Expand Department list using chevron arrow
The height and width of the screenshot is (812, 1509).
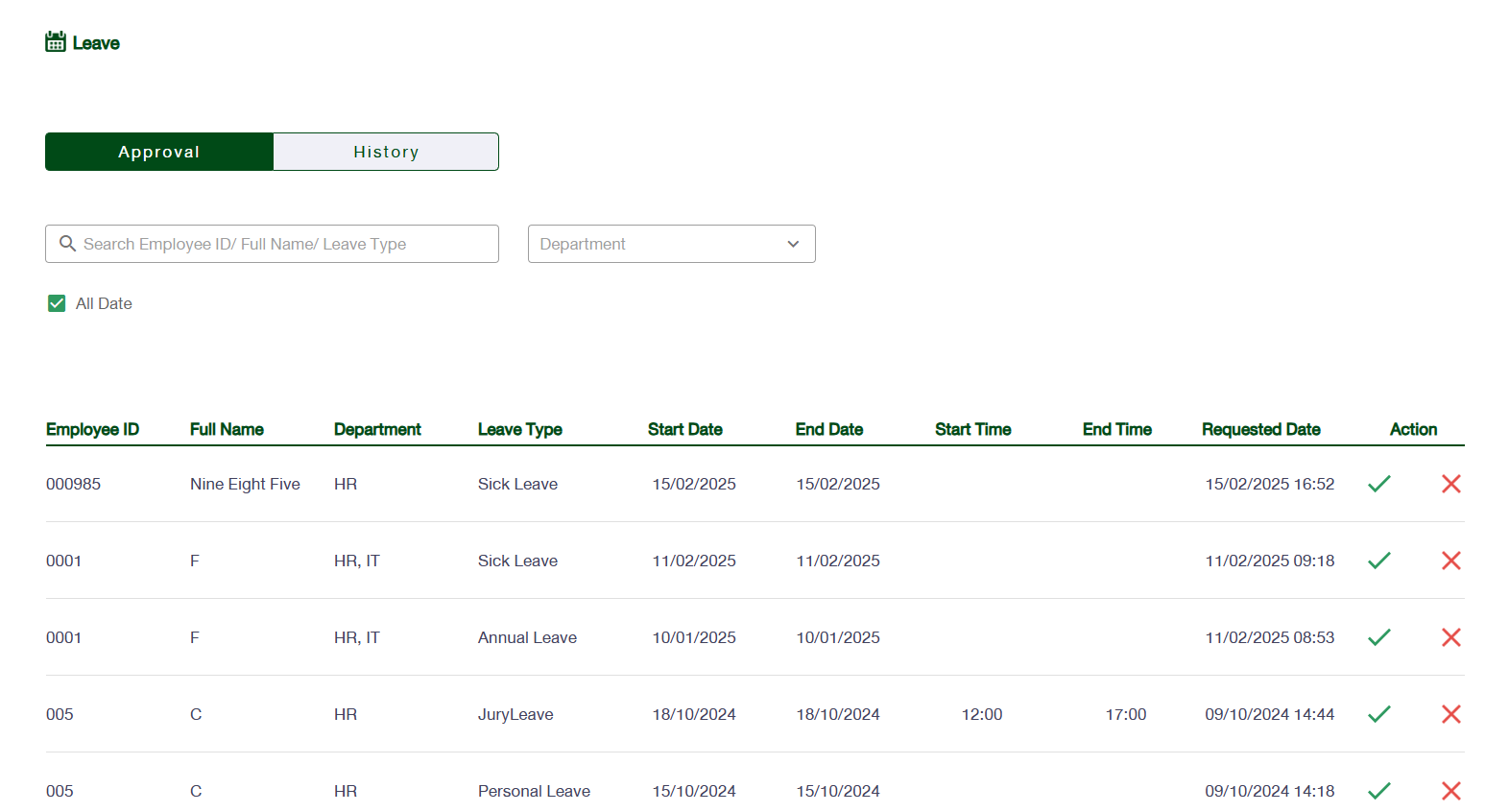793,244
